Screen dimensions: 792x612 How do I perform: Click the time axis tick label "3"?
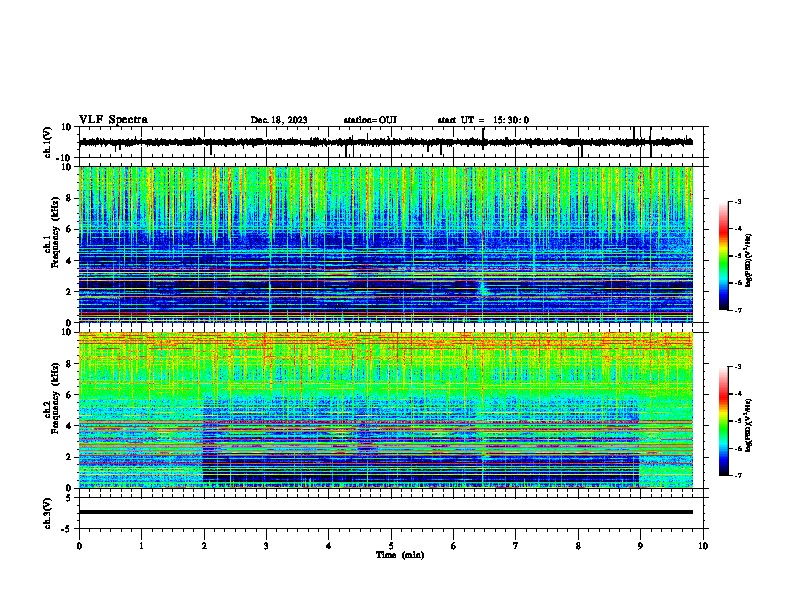(x=266, y=546)
